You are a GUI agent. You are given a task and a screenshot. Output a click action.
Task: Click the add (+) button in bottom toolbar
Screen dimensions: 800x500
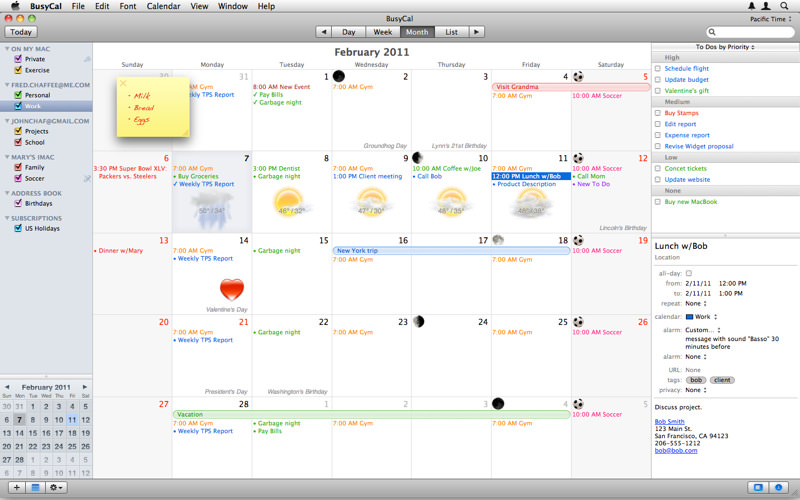[x=16, y=487]
